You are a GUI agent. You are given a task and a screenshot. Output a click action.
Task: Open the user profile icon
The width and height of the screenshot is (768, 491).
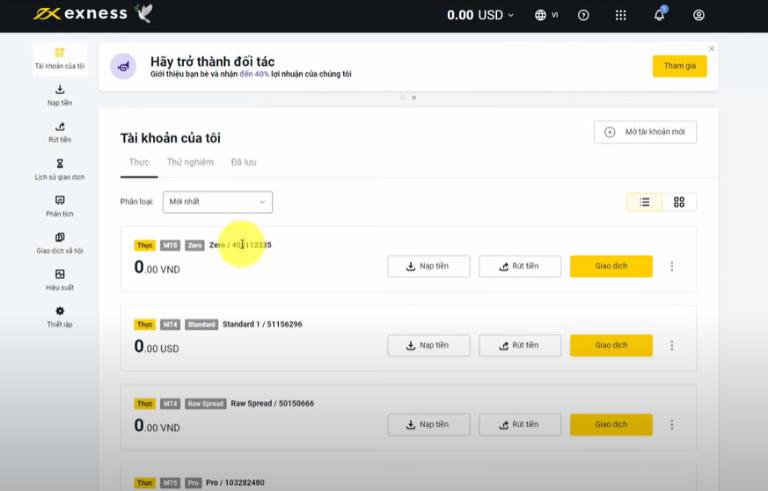point(698,15)
